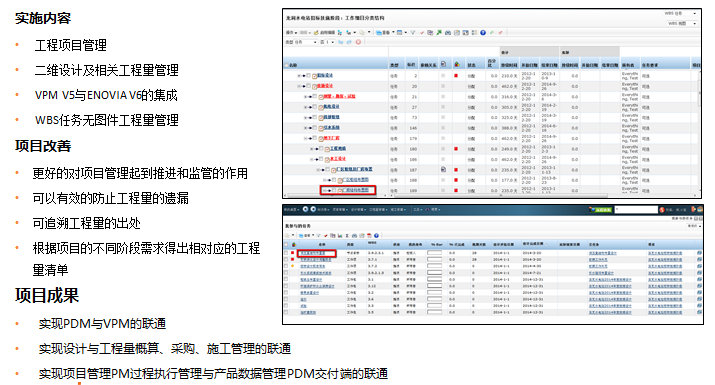
Task: Tick the select-all checkbox in tasks table header
Action: (x=286, y=245)
